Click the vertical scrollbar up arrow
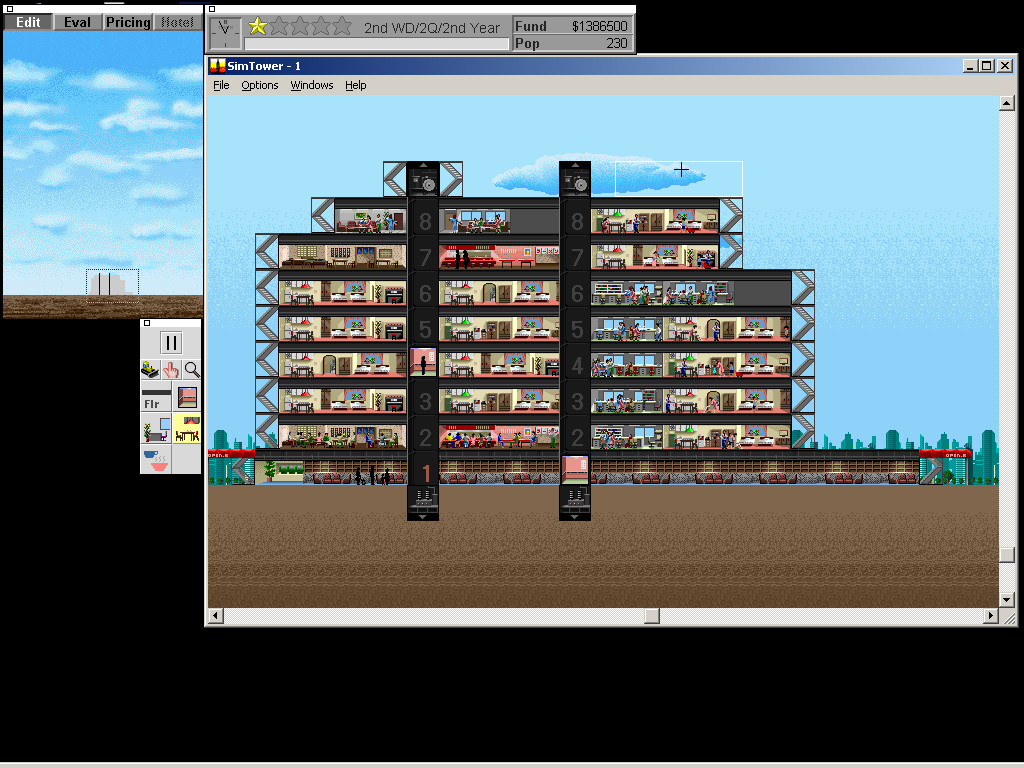Viewport: 1024px width, 768px height. click(1006, 103)
